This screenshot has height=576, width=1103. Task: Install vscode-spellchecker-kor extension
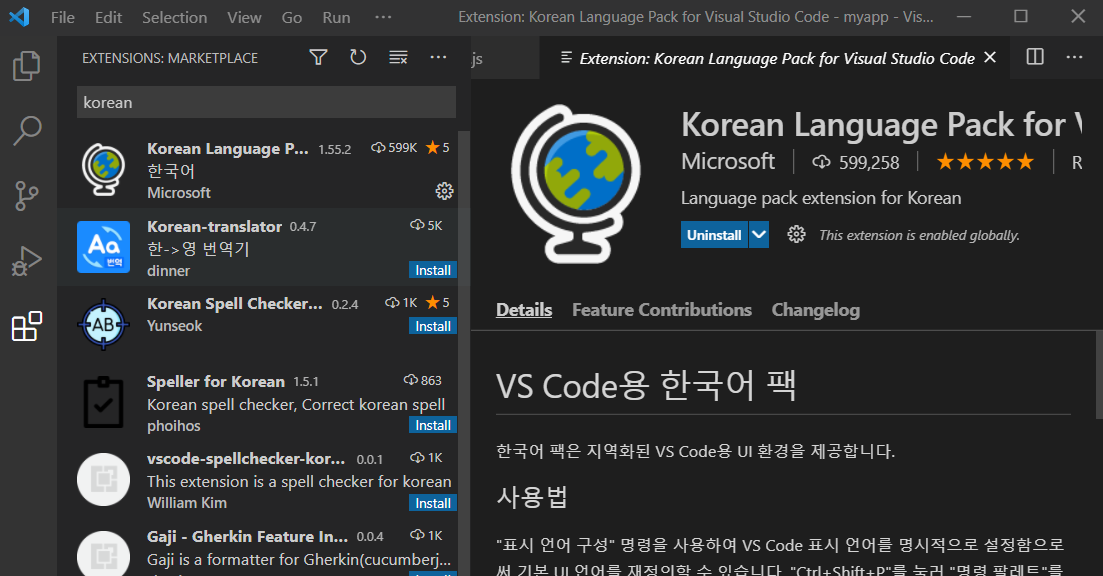pos(433,503)
